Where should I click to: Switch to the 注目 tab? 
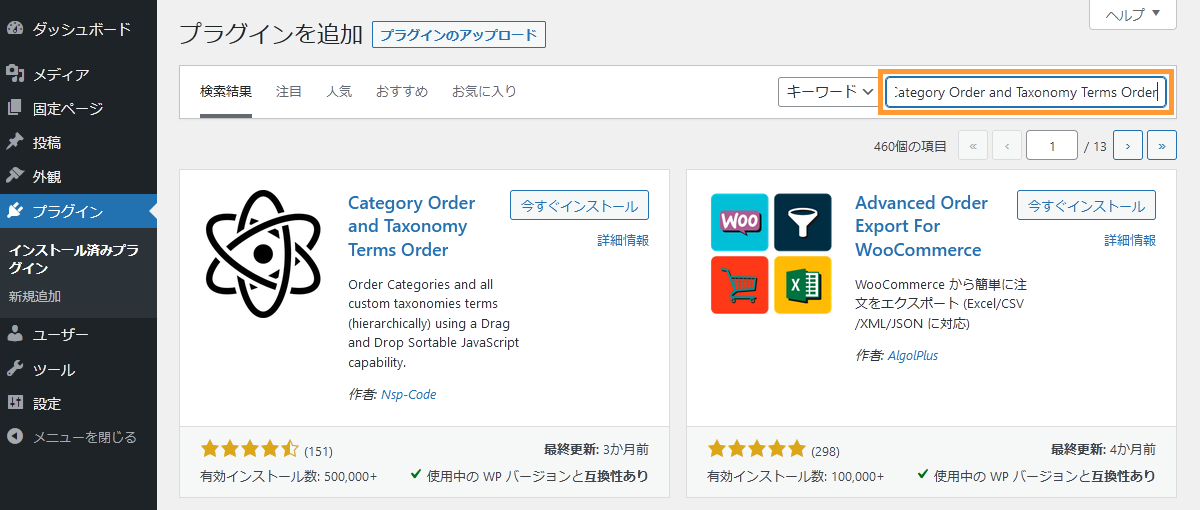289,91
